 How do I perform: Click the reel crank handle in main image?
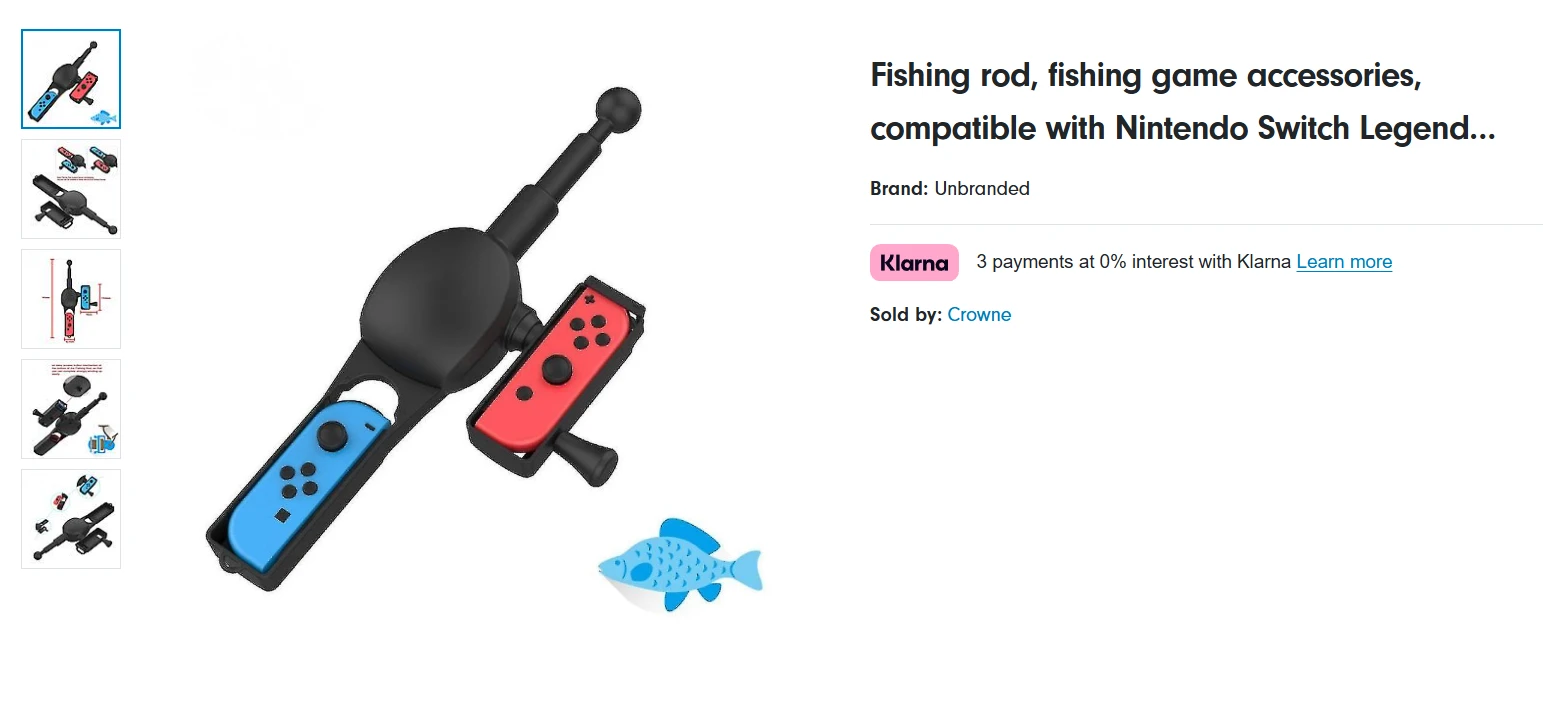click(588, 458)
